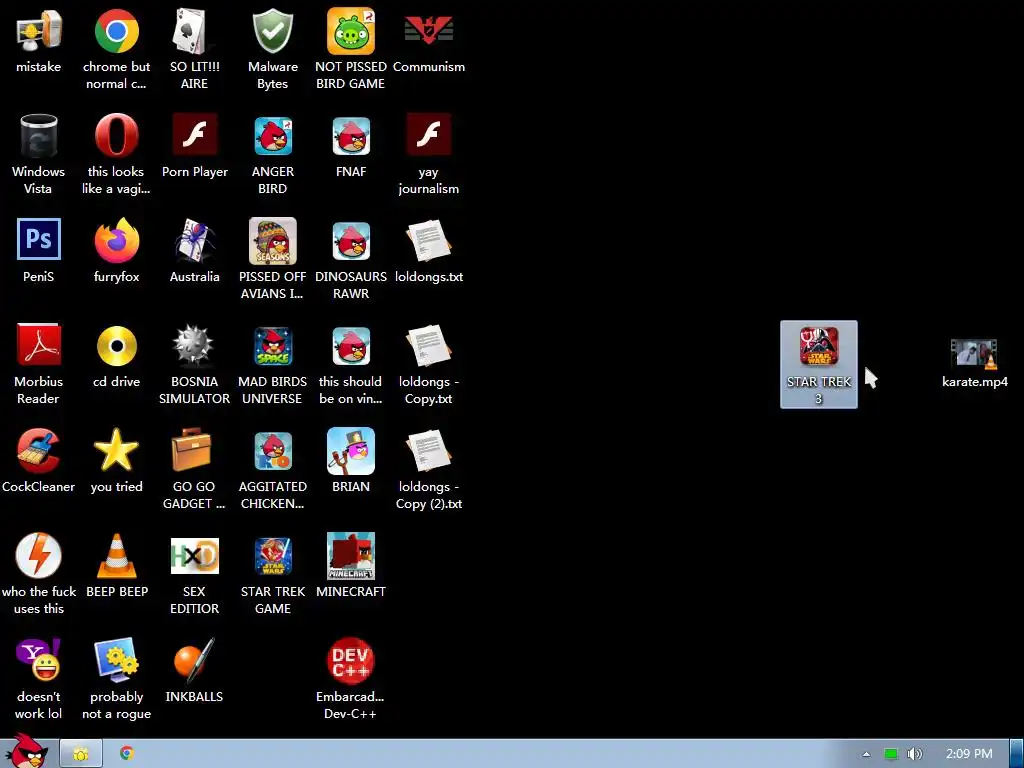The width and height of the screenshot is (1024, 768).
Task: Select the Communism desktop icon
Action: point(428,31)
